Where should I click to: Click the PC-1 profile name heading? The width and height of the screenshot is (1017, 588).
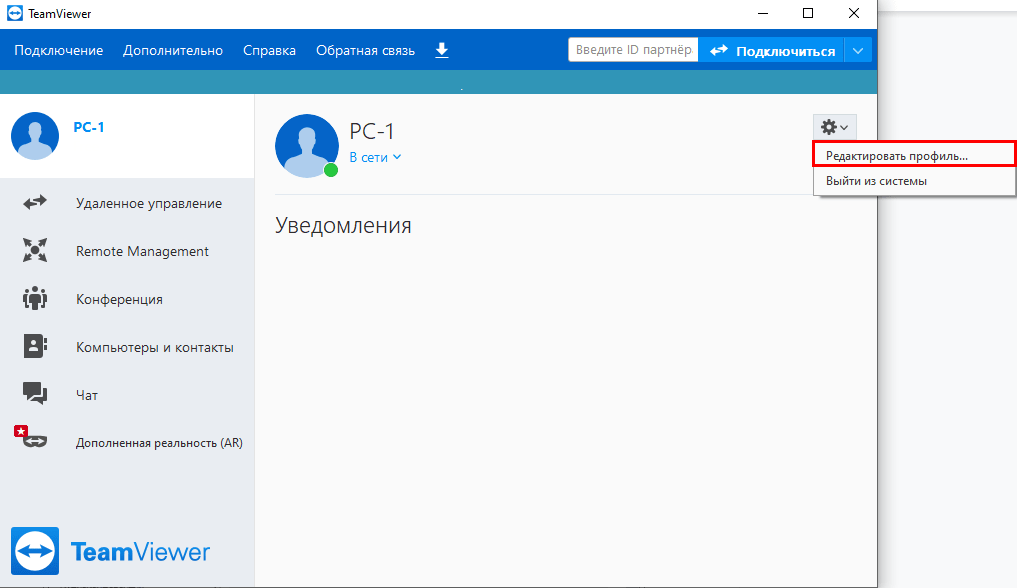pos(372,131)
